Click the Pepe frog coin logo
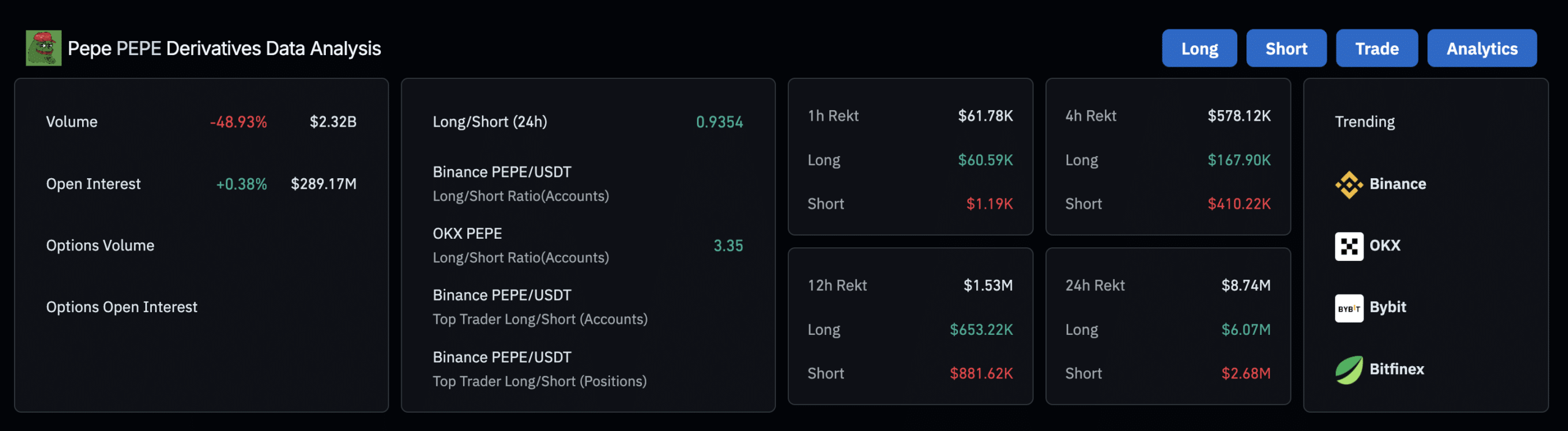Image resolution: width=1568 pixels, height=431 pixels. (43, 48)
